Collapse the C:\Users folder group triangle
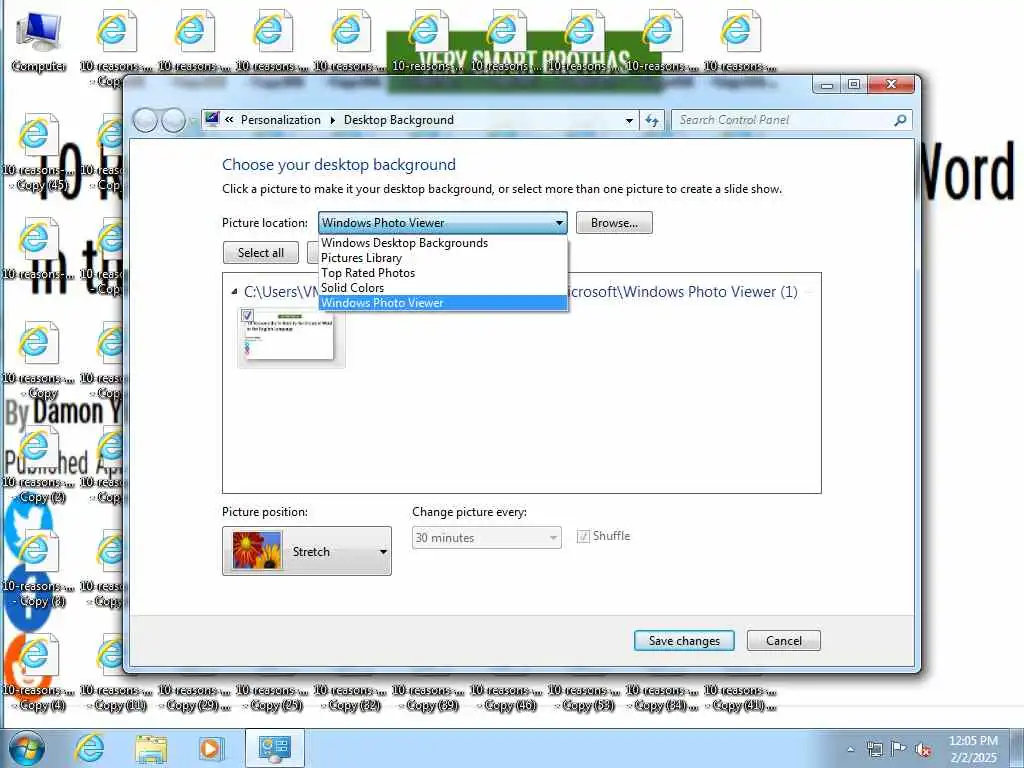 [x=234, y=292]
